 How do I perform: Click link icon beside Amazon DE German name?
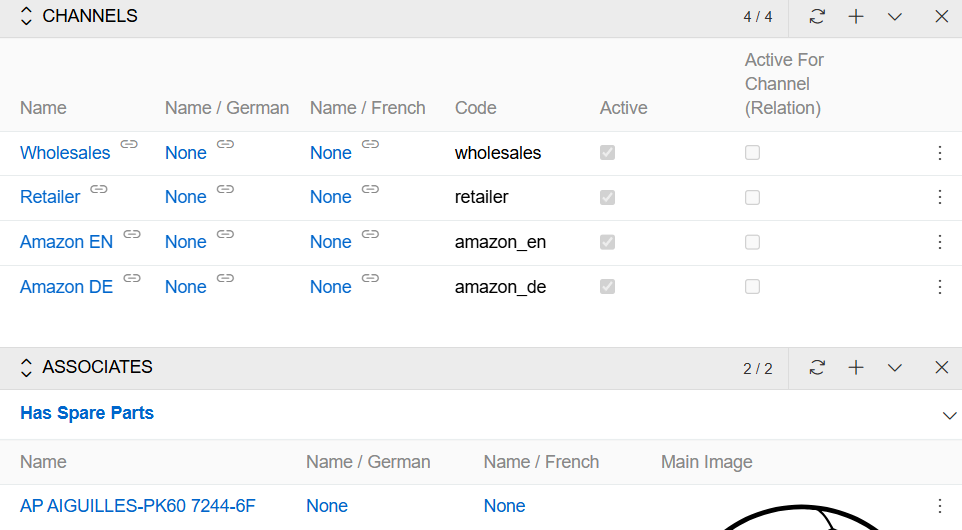pyautogui.click(x=225, y=278)
